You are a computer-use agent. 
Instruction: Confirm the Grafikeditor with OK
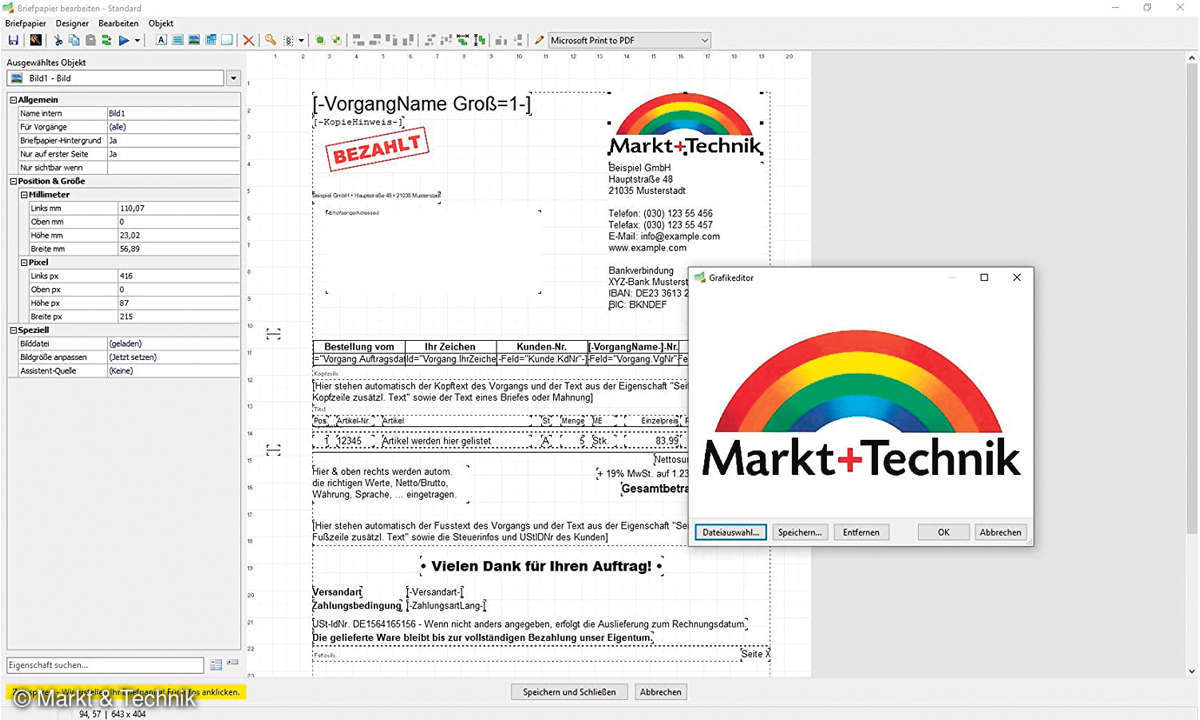943,532
